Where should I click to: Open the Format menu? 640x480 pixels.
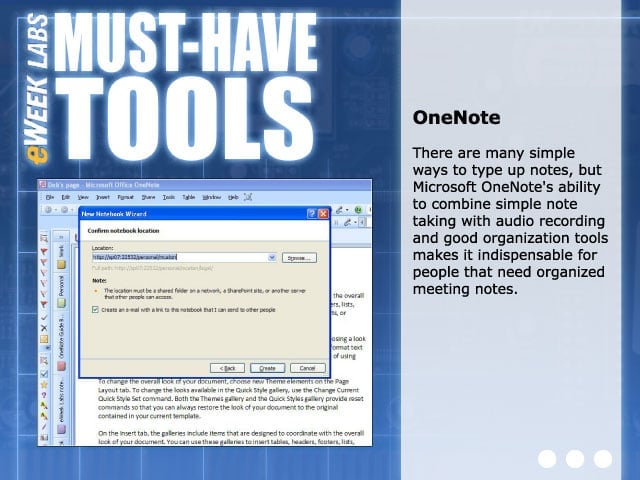click(x=125, y=197)
